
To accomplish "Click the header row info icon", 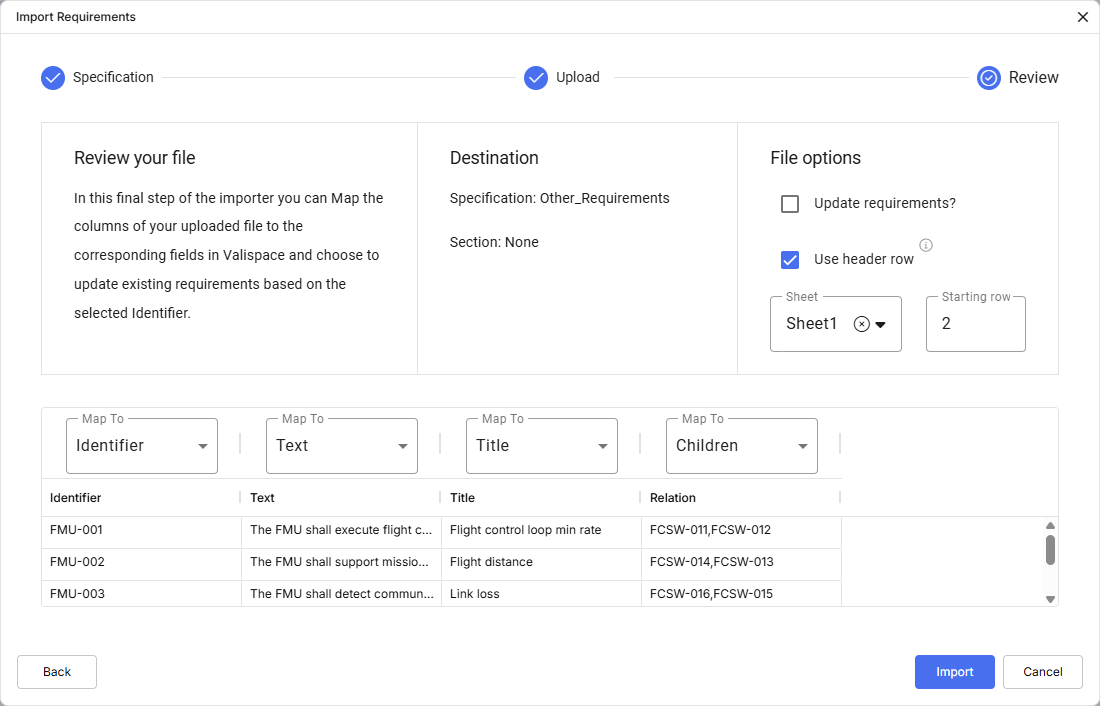I will click(x=926, y=245).
